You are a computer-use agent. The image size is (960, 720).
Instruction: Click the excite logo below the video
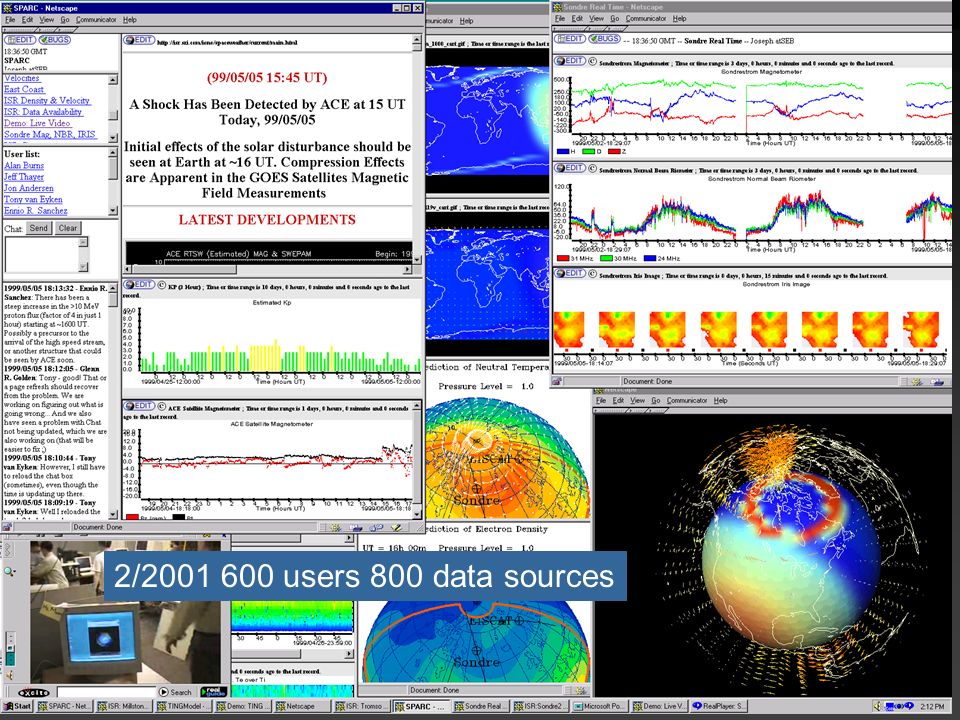[34, 692]
